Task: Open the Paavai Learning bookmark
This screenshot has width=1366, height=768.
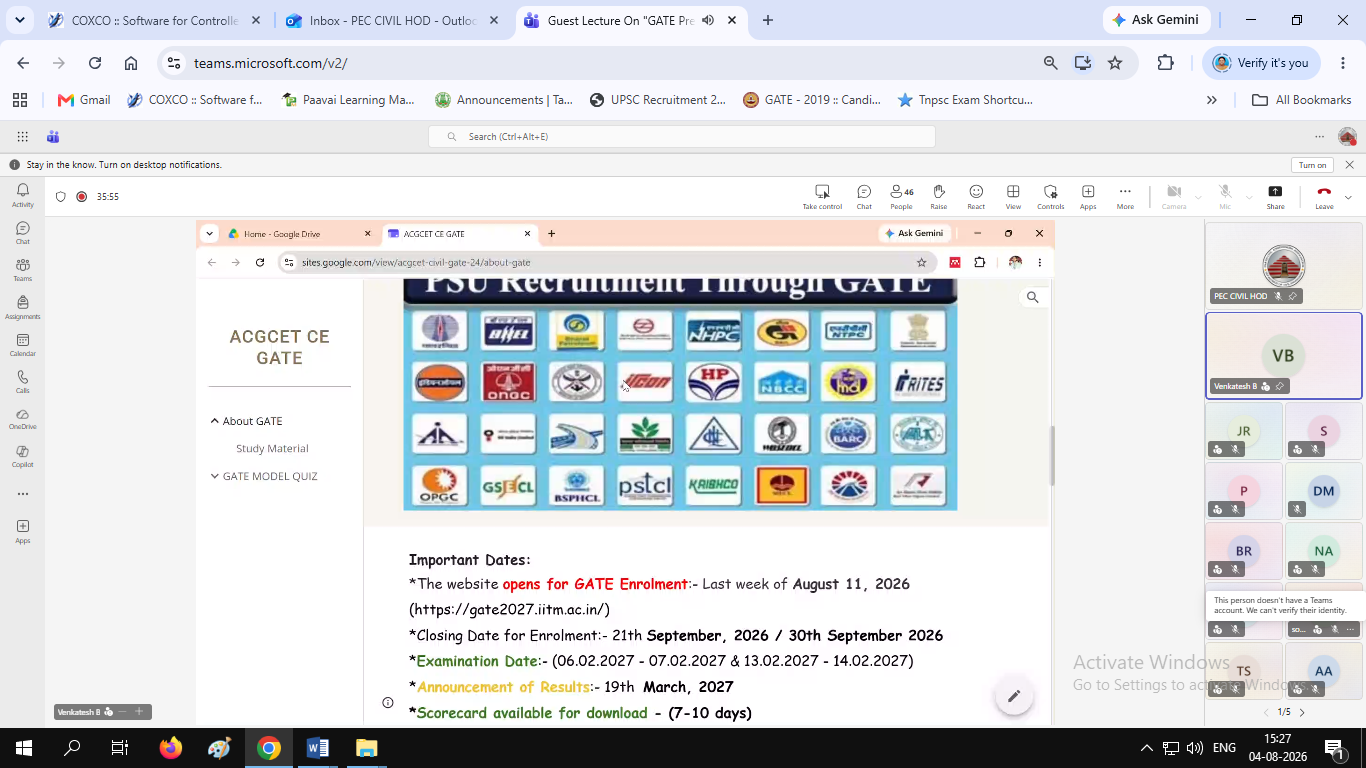Action: 348,100
